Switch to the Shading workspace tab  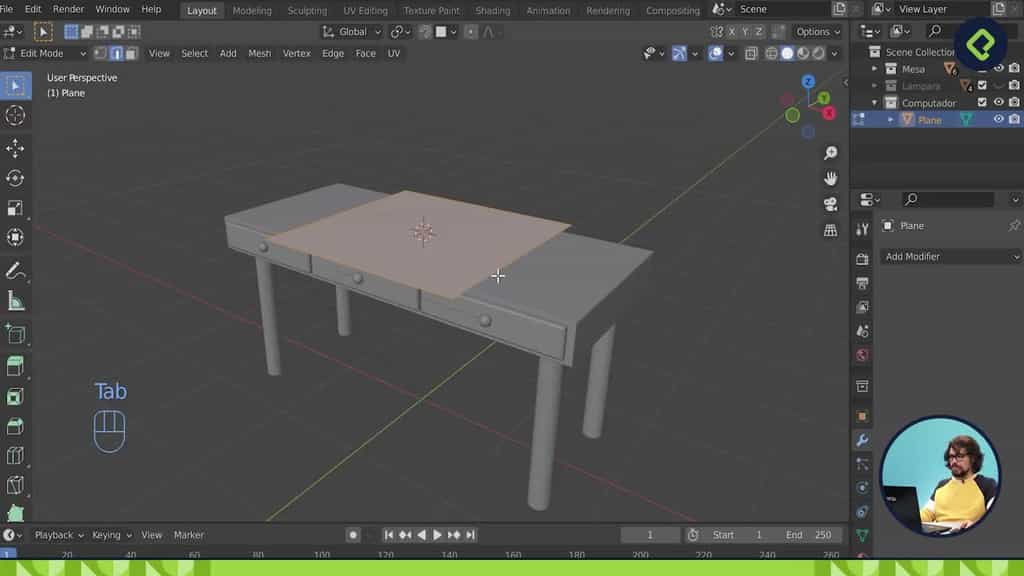492,9
